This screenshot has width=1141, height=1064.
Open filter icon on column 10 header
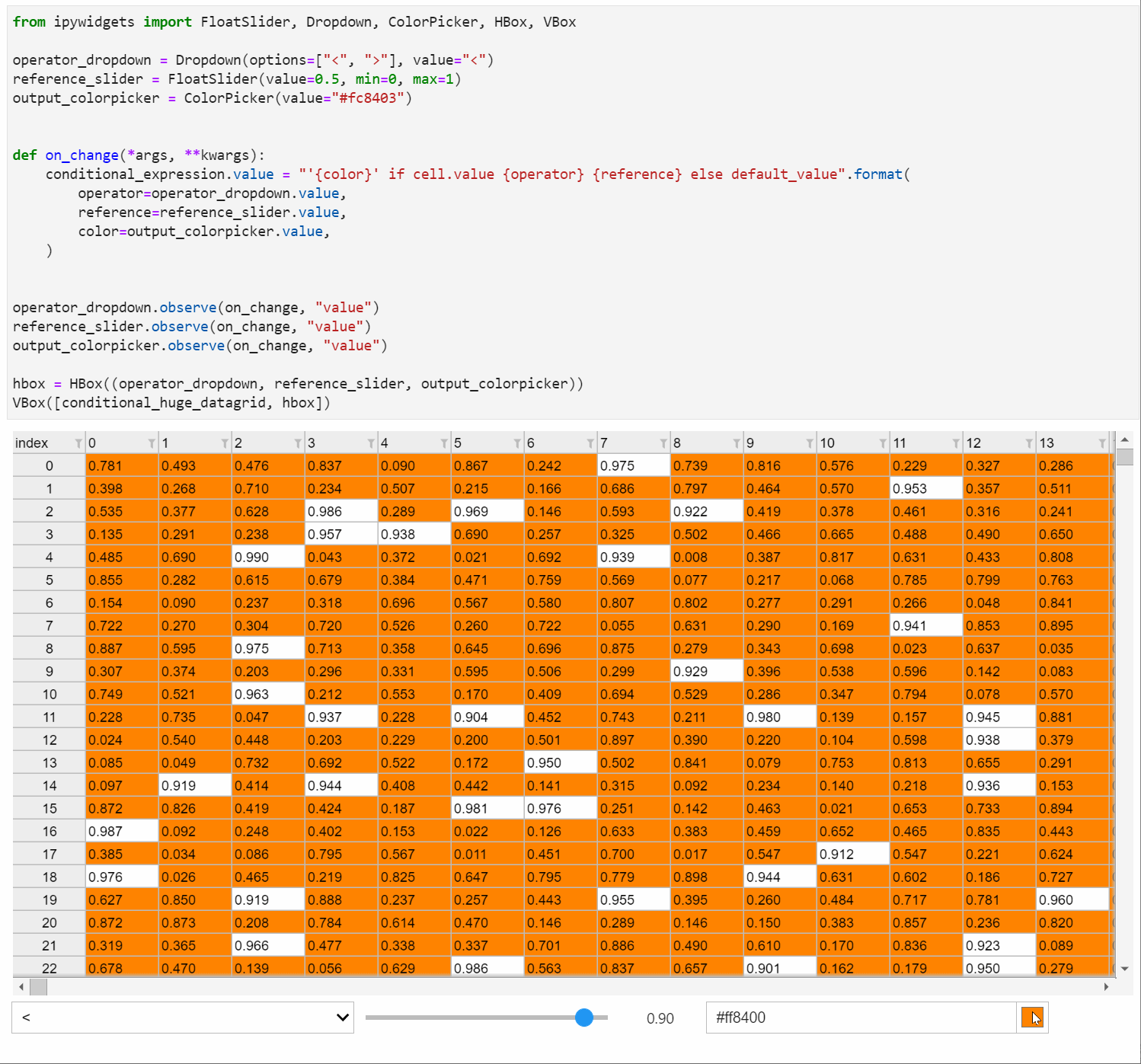[x=882, y=443]
